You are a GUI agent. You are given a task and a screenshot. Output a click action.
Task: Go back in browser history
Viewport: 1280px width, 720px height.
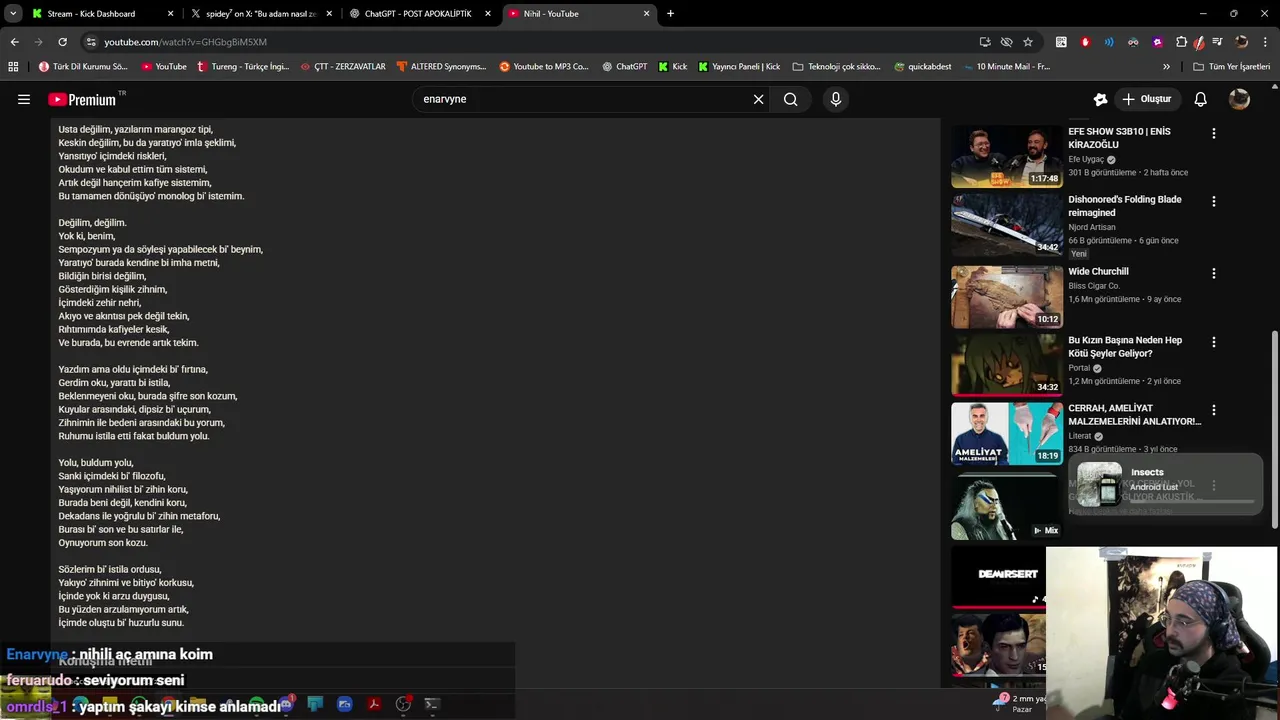tap(14, 42)
